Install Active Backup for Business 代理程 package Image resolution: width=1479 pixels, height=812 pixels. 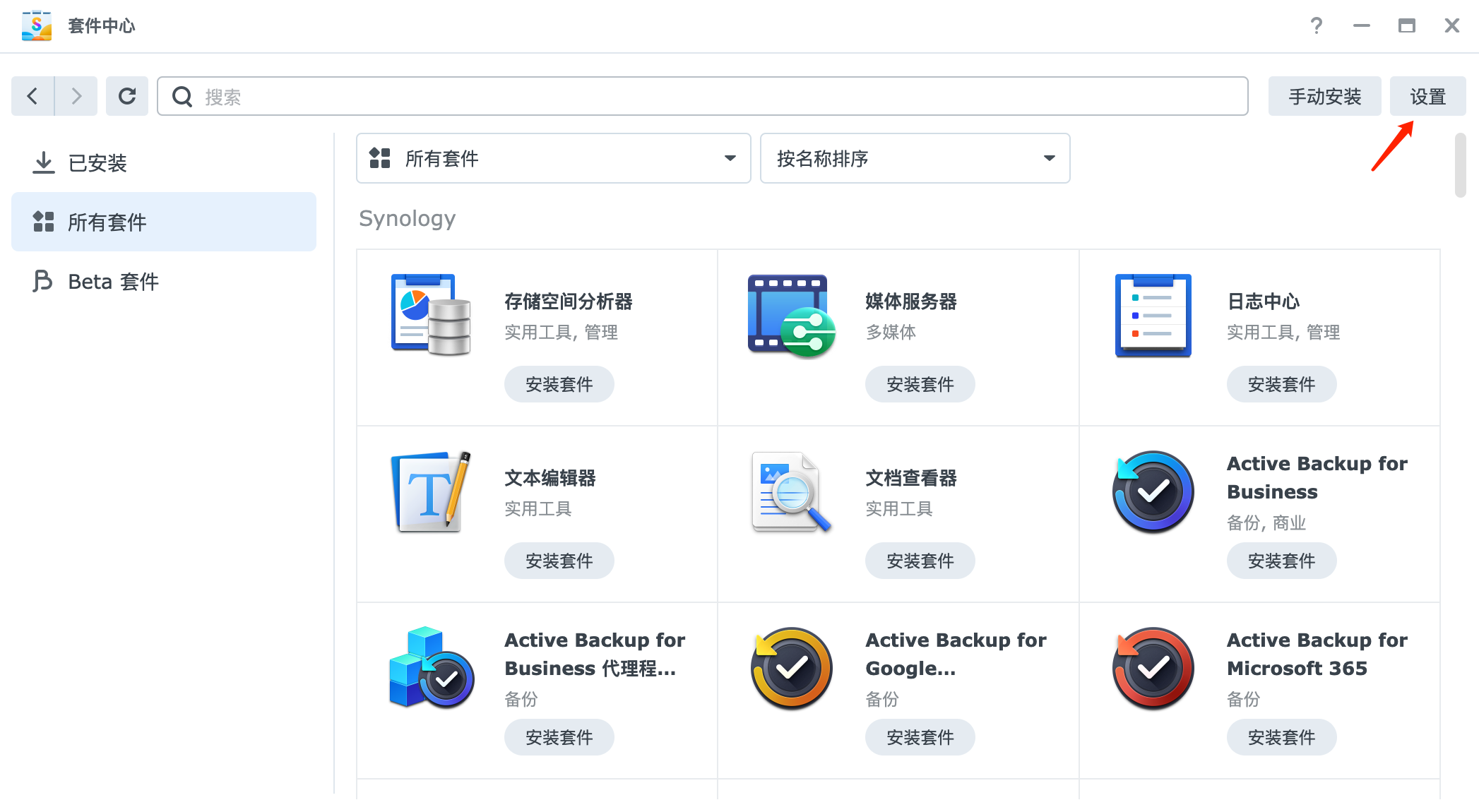click(559, 737)
